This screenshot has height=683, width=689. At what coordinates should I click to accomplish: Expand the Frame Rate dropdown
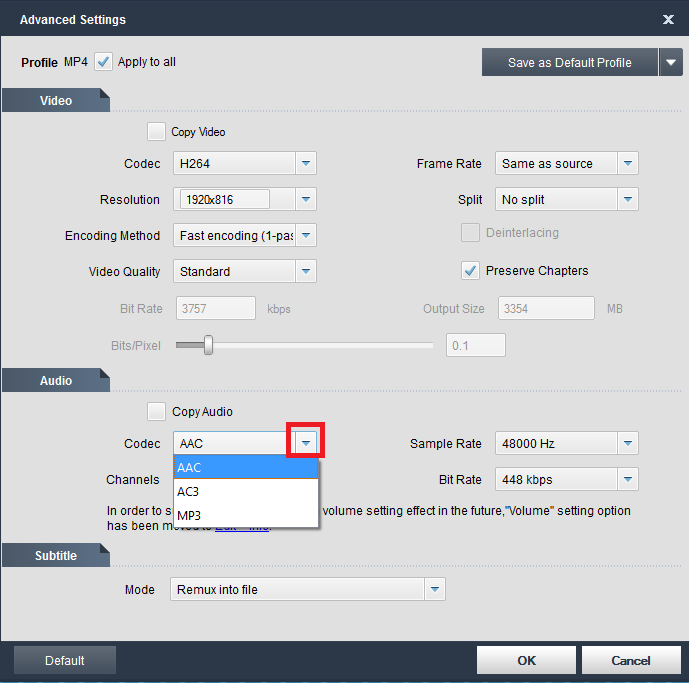tap(627, 163)
